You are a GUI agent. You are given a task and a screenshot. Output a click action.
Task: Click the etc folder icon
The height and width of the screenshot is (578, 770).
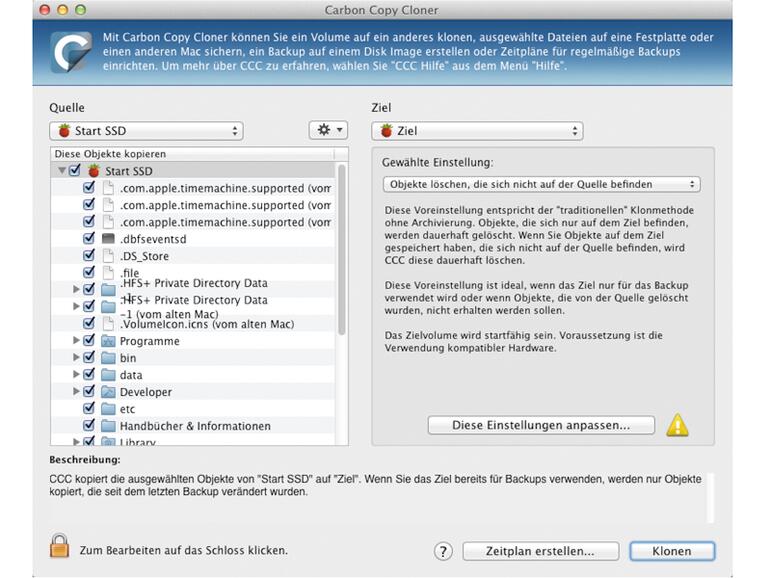coord(108,409)
